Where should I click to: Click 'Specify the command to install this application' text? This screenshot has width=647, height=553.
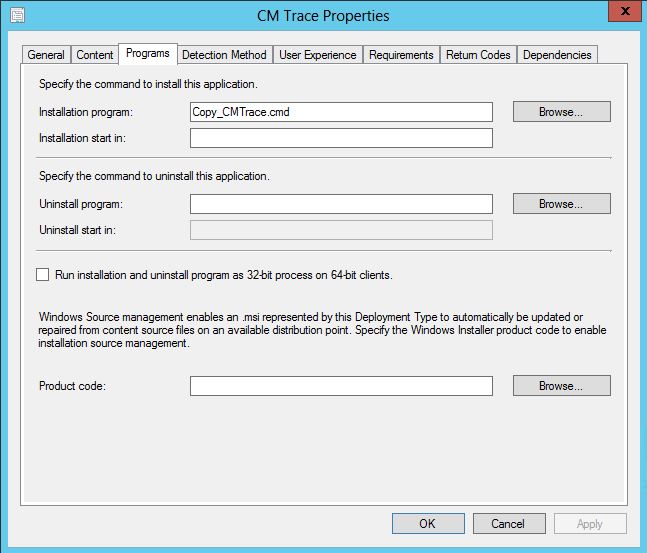[148, 84]
